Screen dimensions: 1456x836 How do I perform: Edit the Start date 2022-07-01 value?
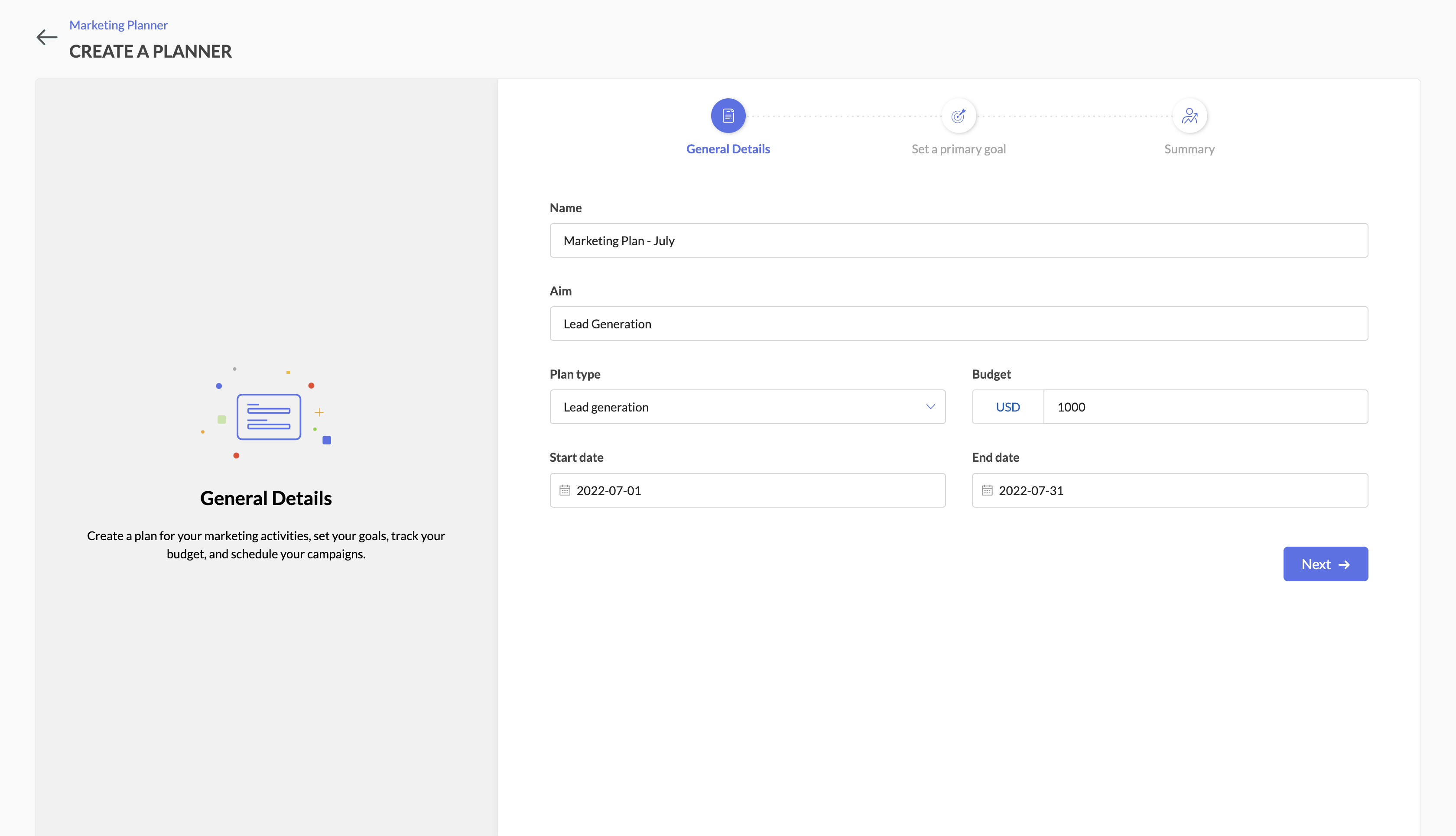(608, 490)
